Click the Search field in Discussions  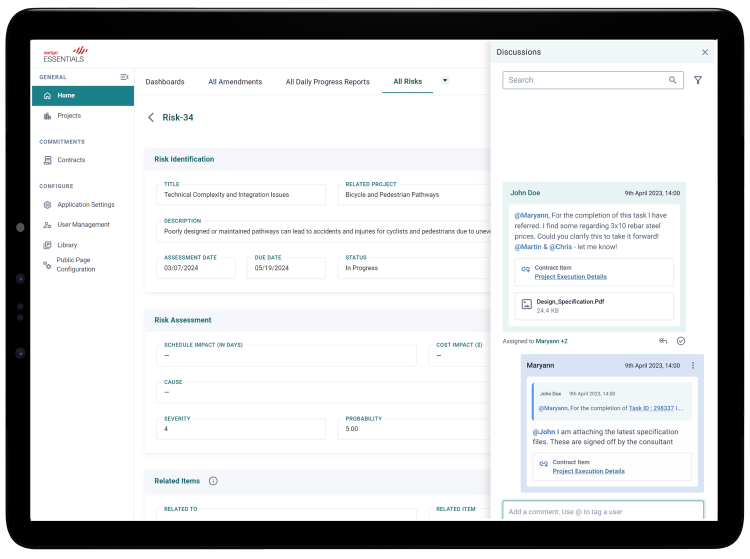point(585,80)
